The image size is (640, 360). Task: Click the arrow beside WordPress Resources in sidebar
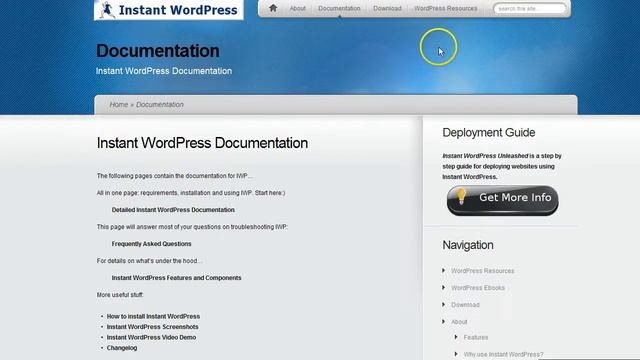tap(444, 270)
